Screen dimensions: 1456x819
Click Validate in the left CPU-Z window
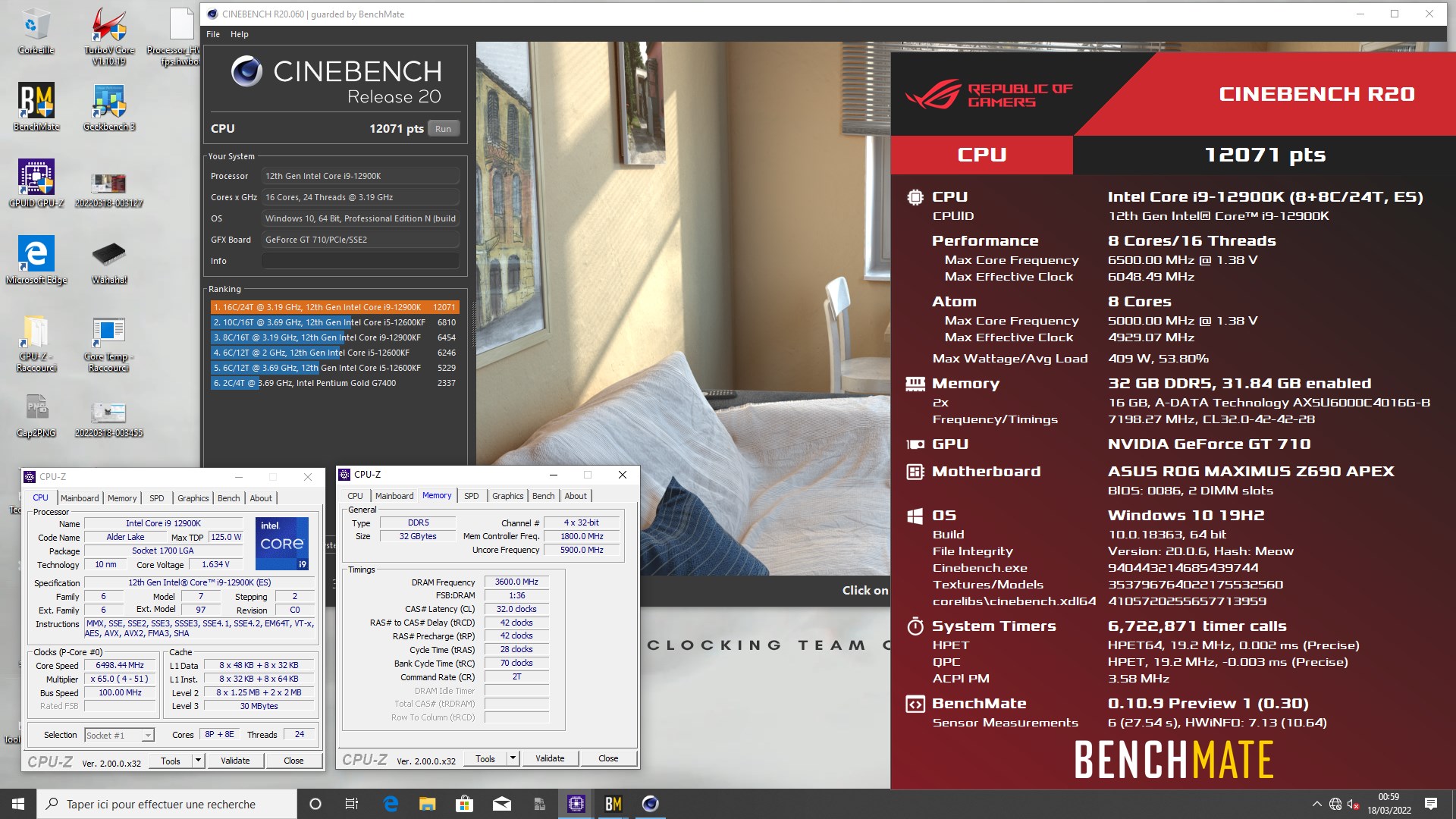pyautogui.click(x=235, y=761)
